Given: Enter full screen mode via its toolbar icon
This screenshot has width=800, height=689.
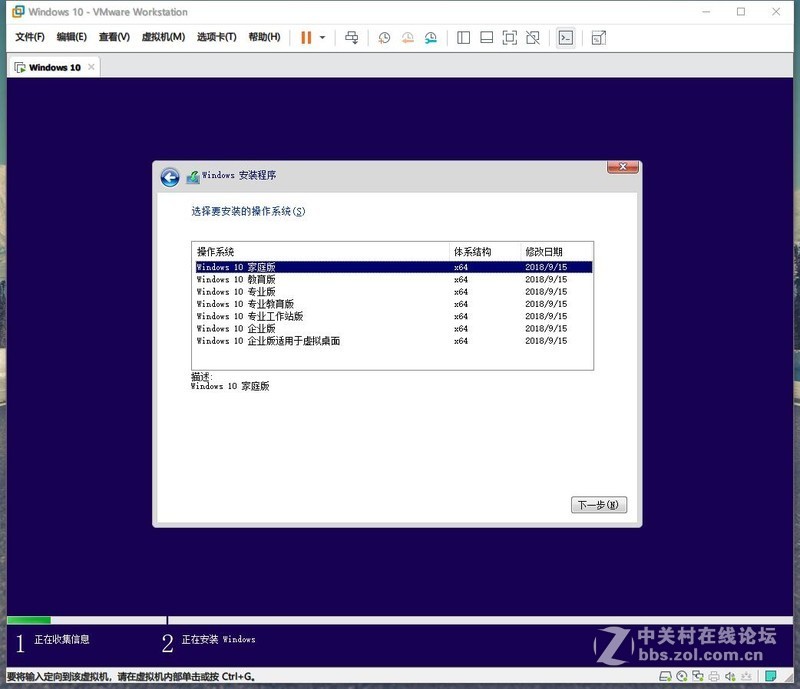Looking at the screenshot, I should [511, 37].
